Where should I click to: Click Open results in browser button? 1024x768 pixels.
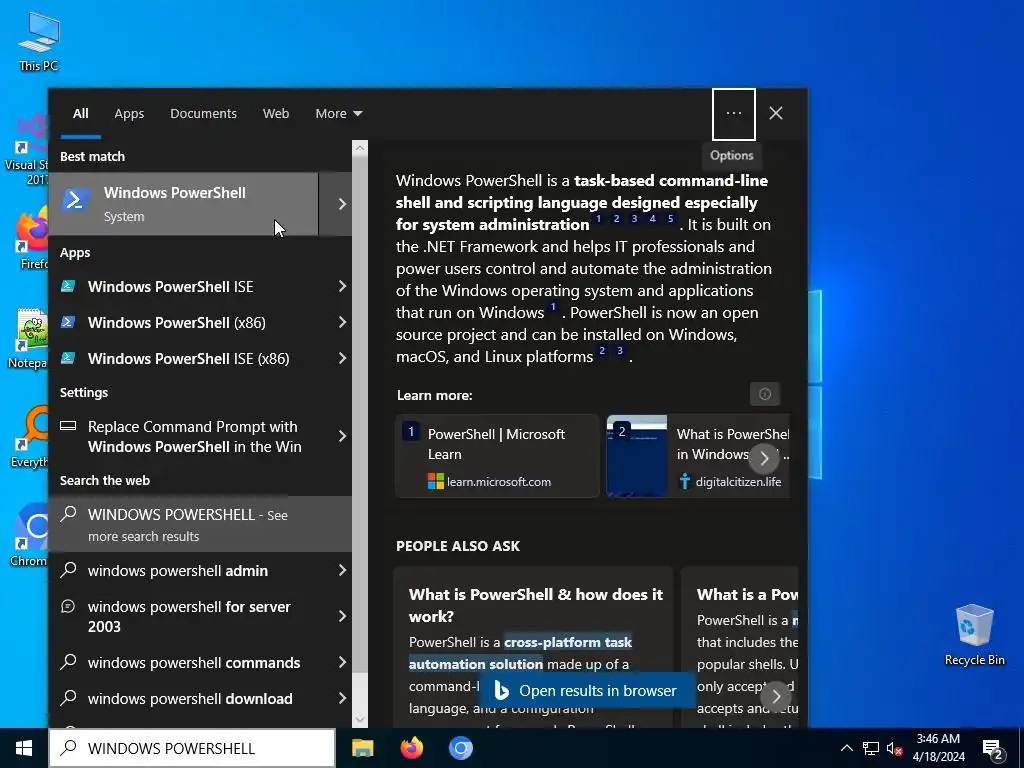coord(586,691)
